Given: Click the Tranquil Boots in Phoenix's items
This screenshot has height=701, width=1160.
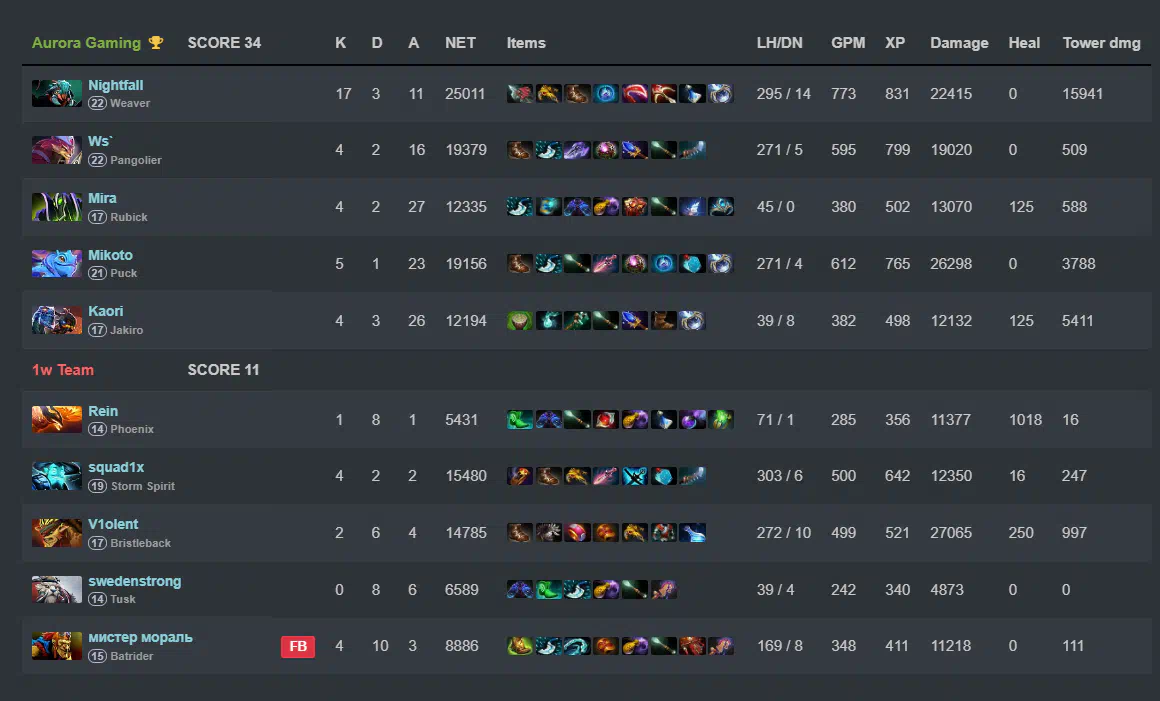Looking at the screenshot, I should click(519, 420).
